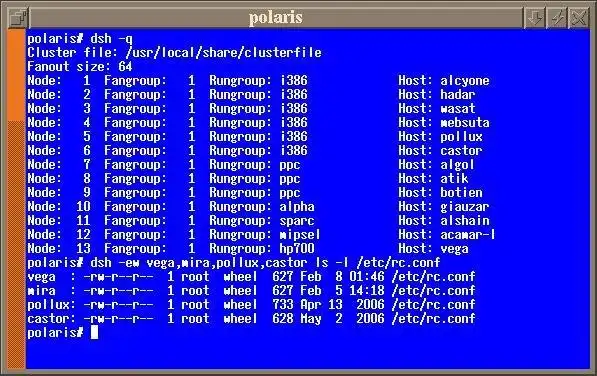Click '/etc/rc.conf' in the castor output row

point(434,319)
